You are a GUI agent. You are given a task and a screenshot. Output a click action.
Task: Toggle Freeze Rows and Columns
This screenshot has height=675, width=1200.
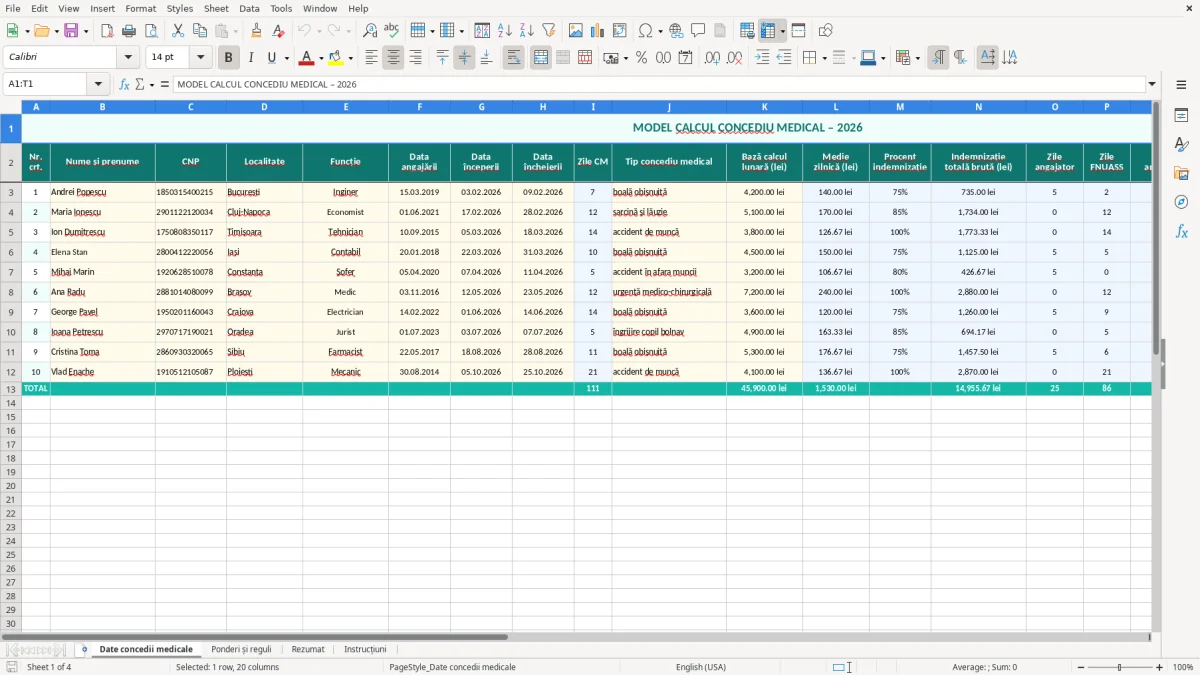(x=768, y=31)
